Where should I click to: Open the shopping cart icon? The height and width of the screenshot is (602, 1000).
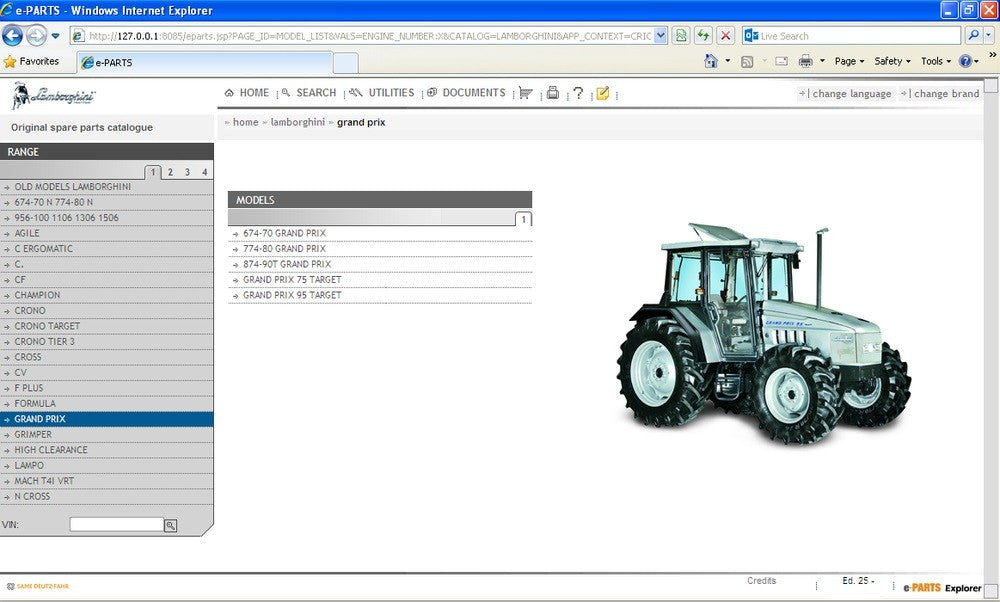click(x=526, y=93)
